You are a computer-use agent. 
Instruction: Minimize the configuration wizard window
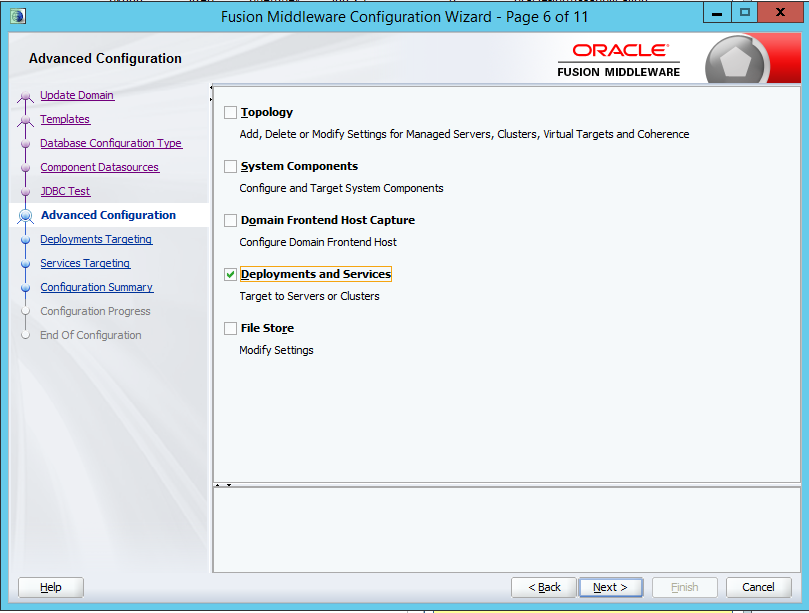coord(717,13)
